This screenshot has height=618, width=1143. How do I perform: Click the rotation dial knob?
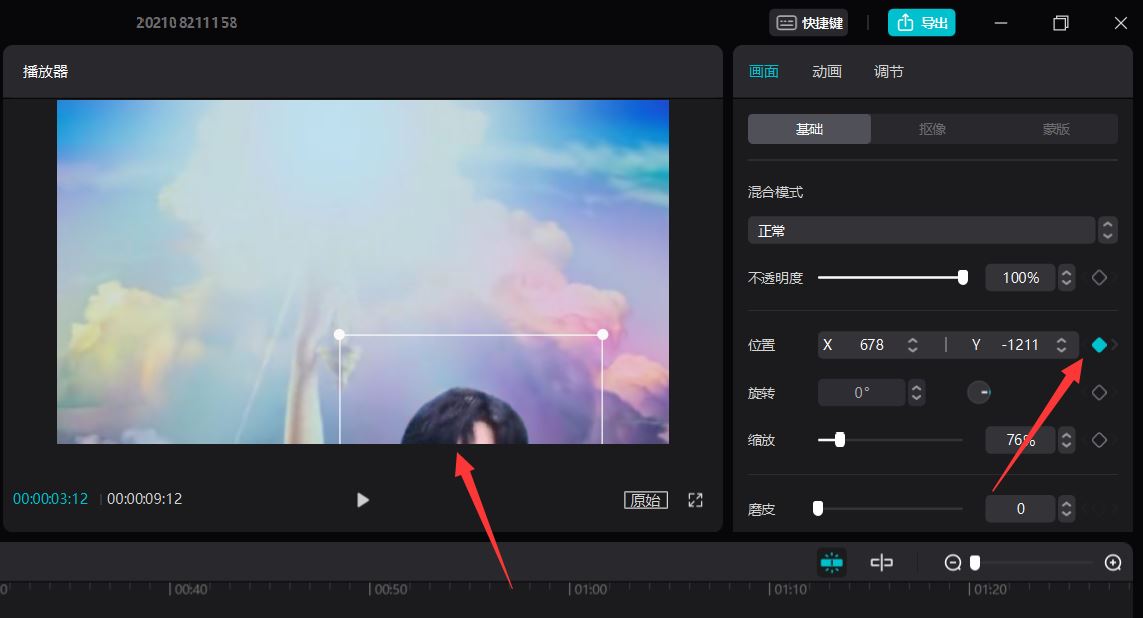(x=979, y=392)
